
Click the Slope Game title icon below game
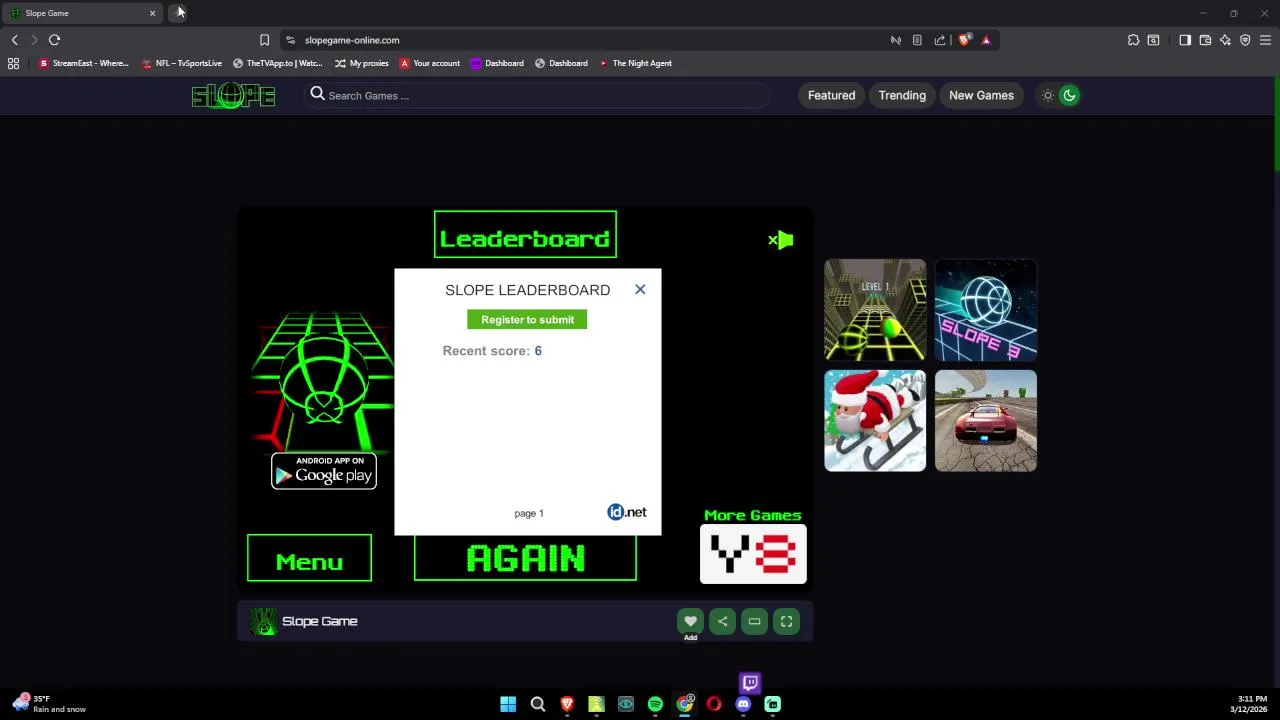(x=264, y=621)
